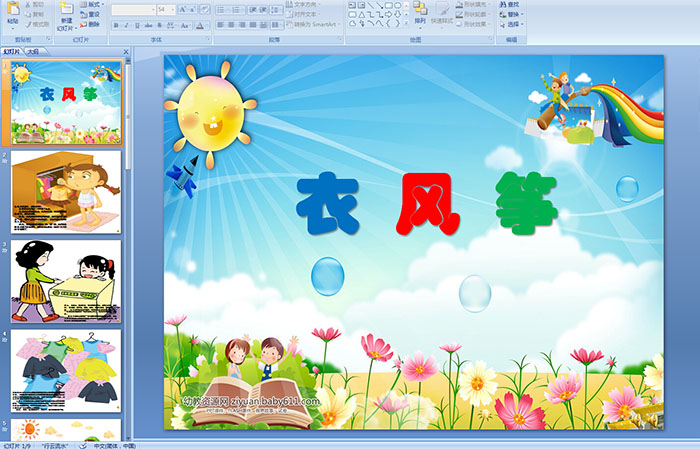Toggle Align Text Left
The width and height of the screenshot is (700, 449).
[220, 25]
